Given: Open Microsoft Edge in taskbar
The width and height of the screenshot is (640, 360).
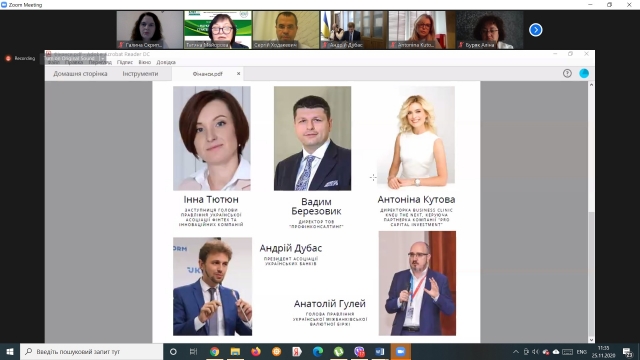Looking at the screenshot, I should tap(318, 351).
